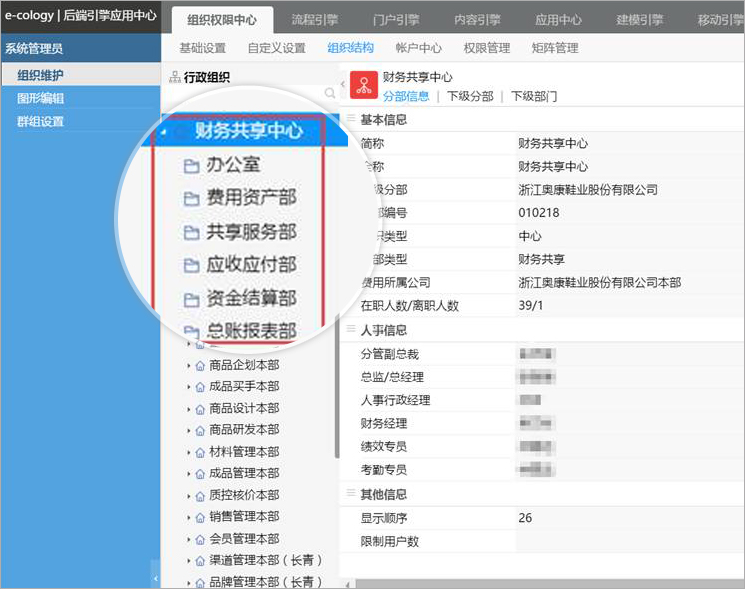
Task: Click the home icon beside 销售管理本部
Action: (199, 517)
